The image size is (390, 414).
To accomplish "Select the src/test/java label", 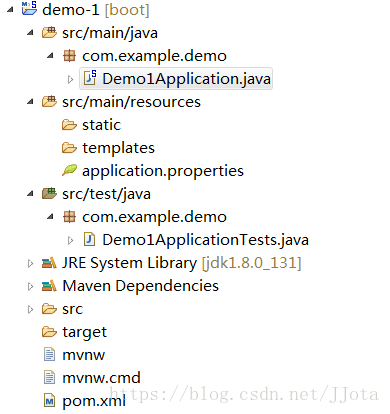I will click(106, 194).
